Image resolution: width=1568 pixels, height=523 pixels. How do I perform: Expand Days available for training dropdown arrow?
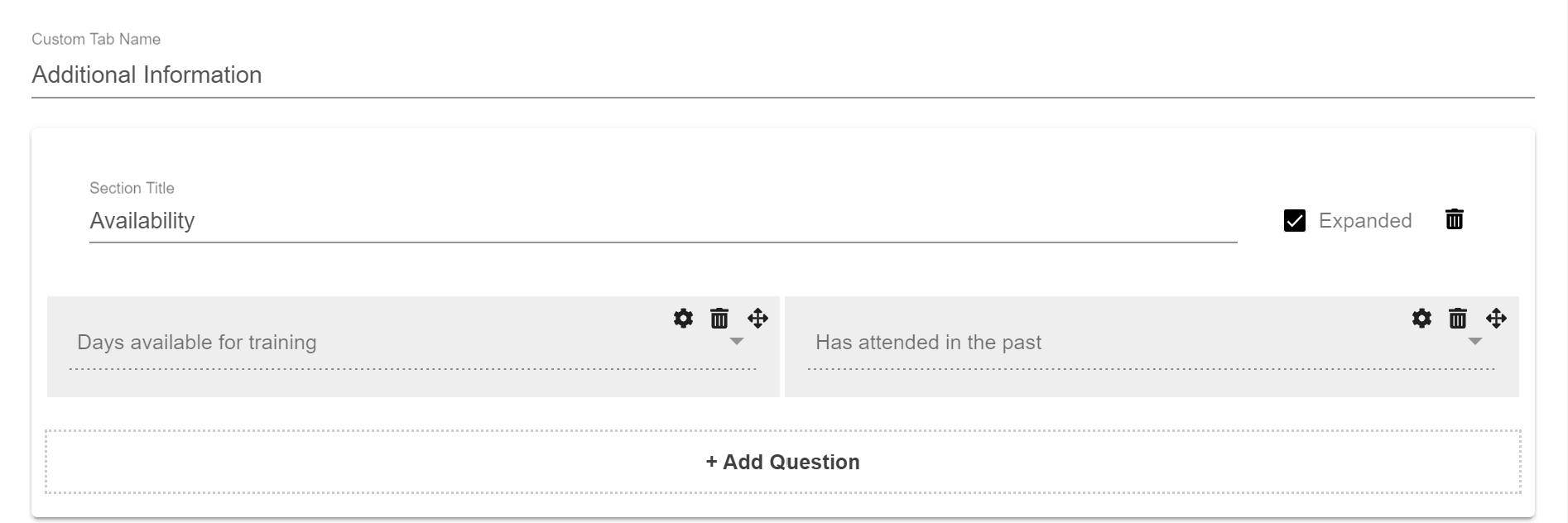pos(737,342)
